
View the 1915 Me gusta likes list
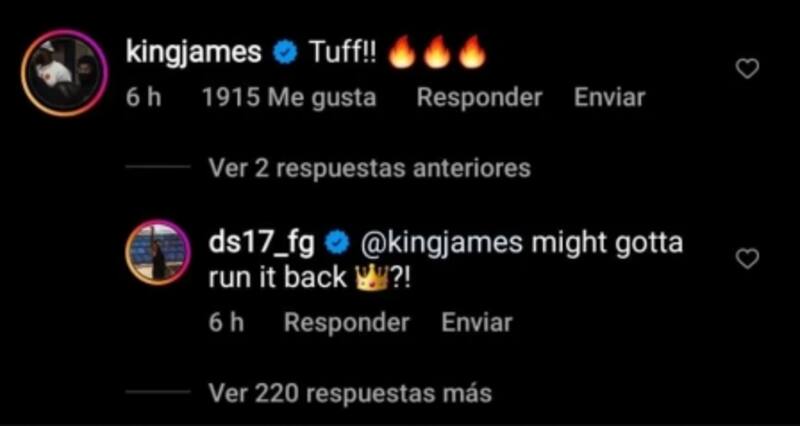(x=289, y=97)
